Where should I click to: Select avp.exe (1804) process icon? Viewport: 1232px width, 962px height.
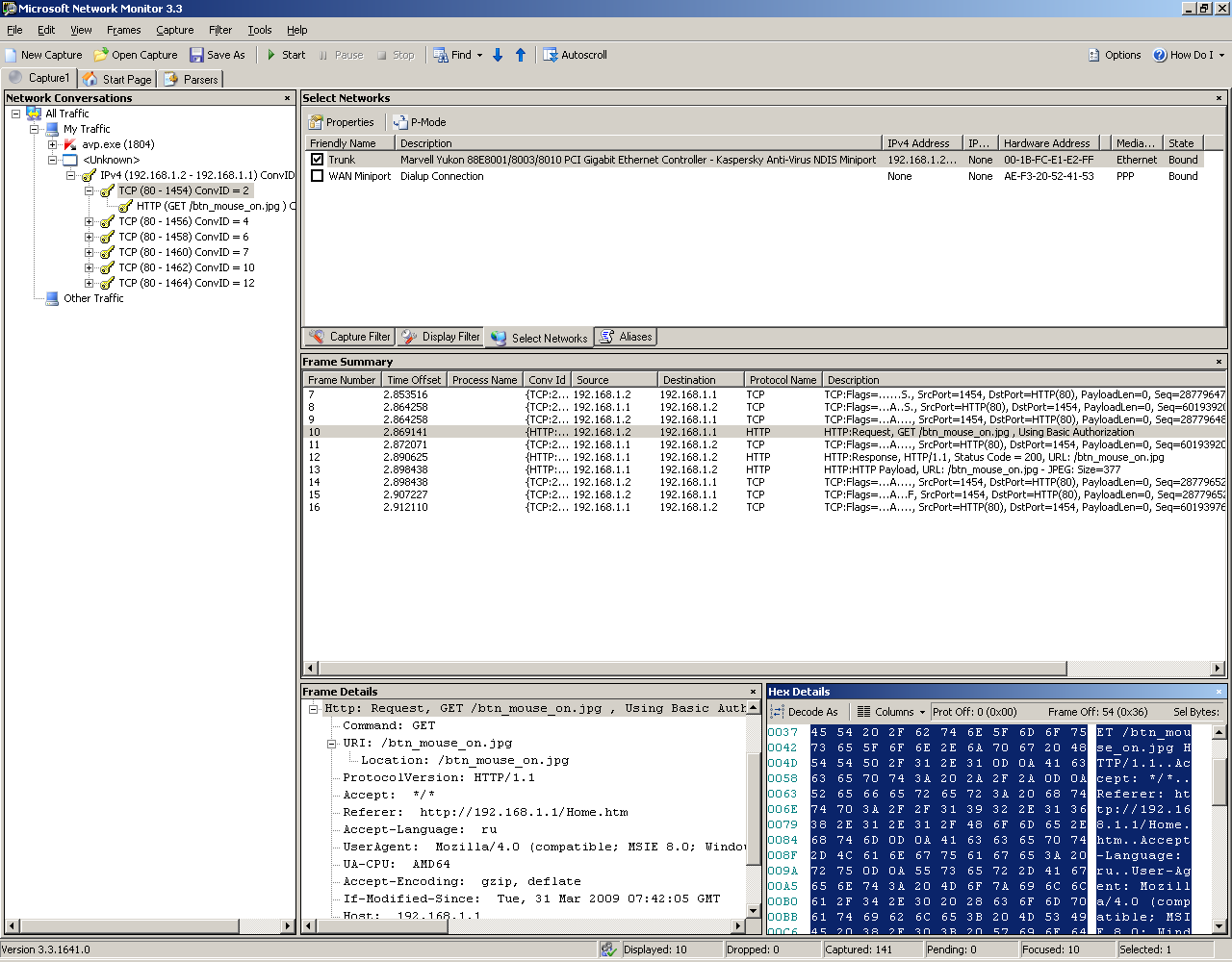(70, 144)
